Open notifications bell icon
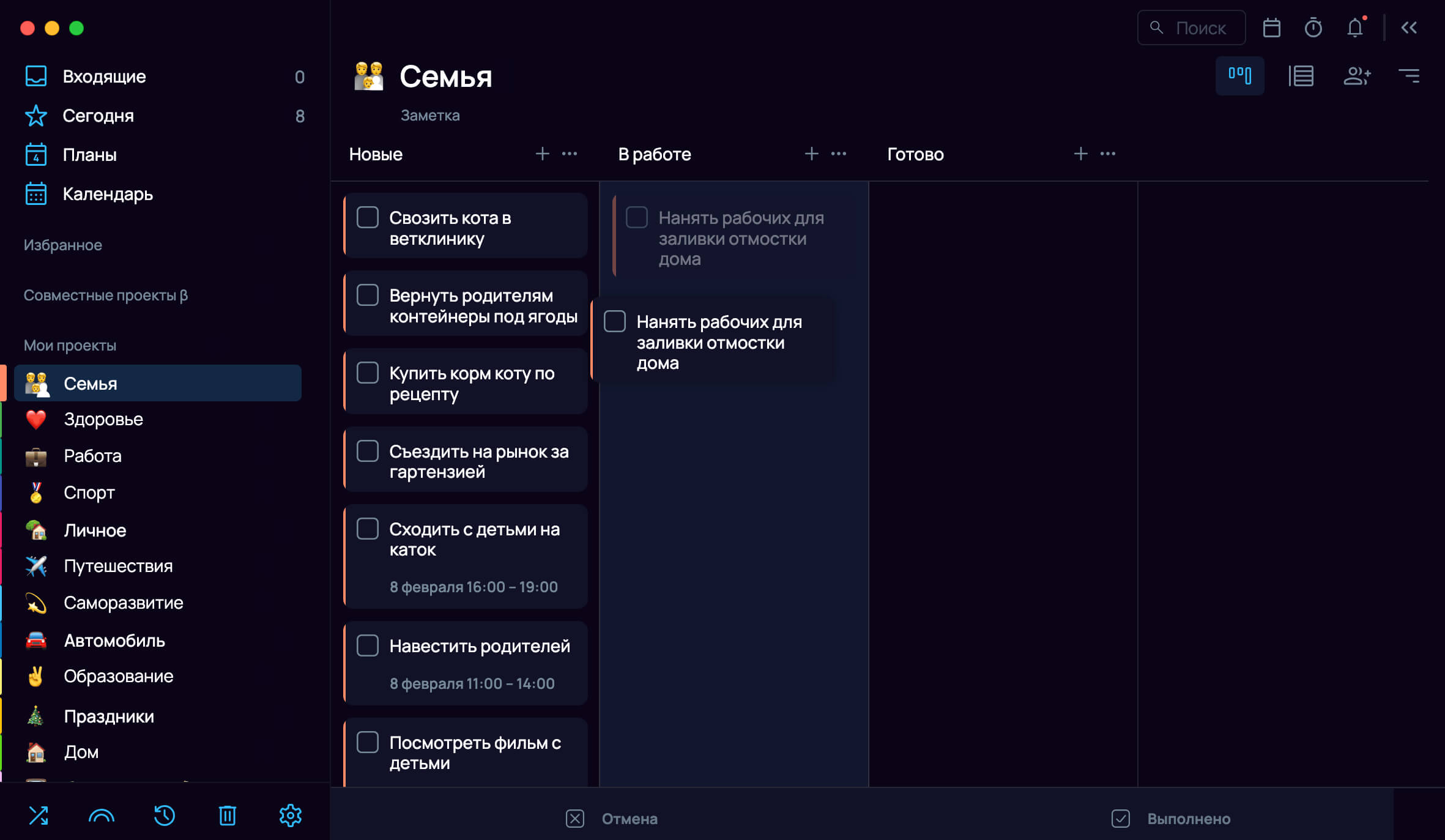 coord(1355,28)
